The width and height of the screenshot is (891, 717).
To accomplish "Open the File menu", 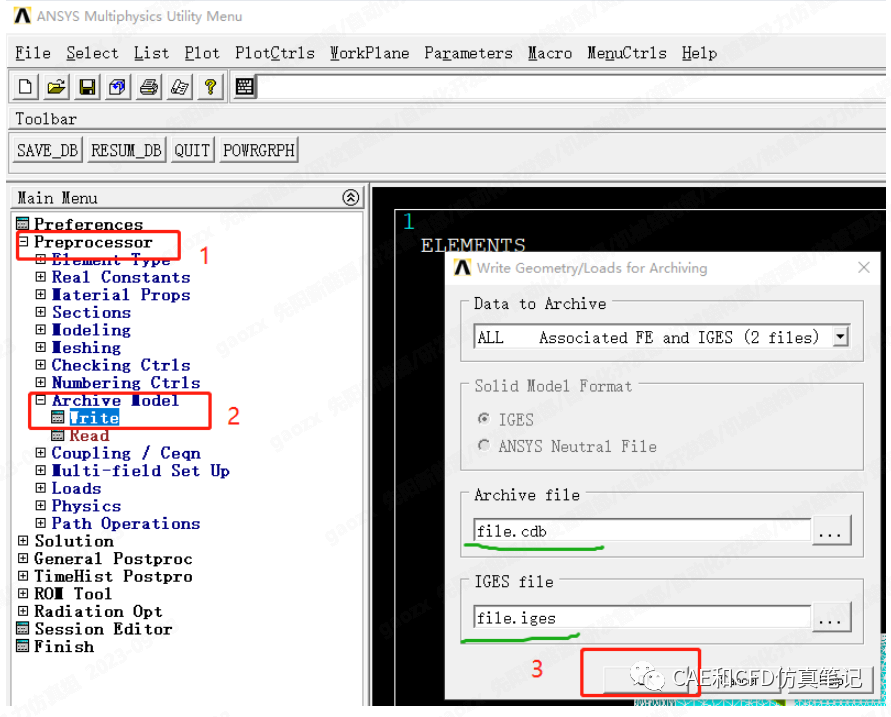I will [x=33, y=53].
